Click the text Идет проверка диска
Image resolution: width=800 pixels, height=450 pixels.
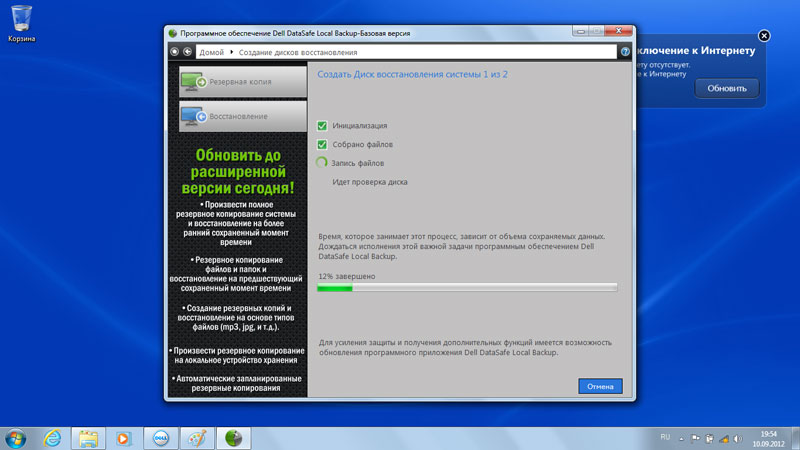(x=370, y=182)
